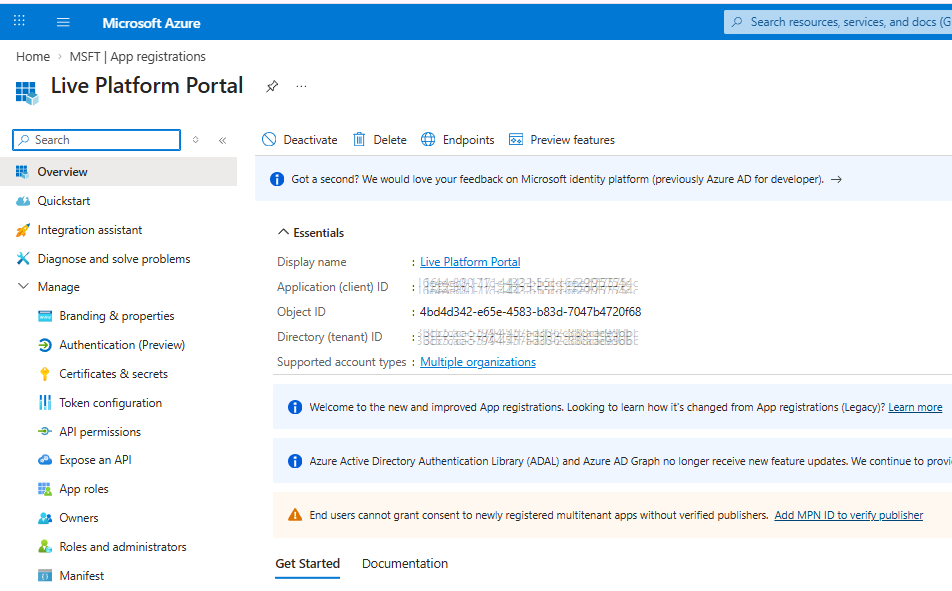Click Add MPN ID to verify publisher
The height and width of the screenshot is (591, 952).
(x=848, y=515)
